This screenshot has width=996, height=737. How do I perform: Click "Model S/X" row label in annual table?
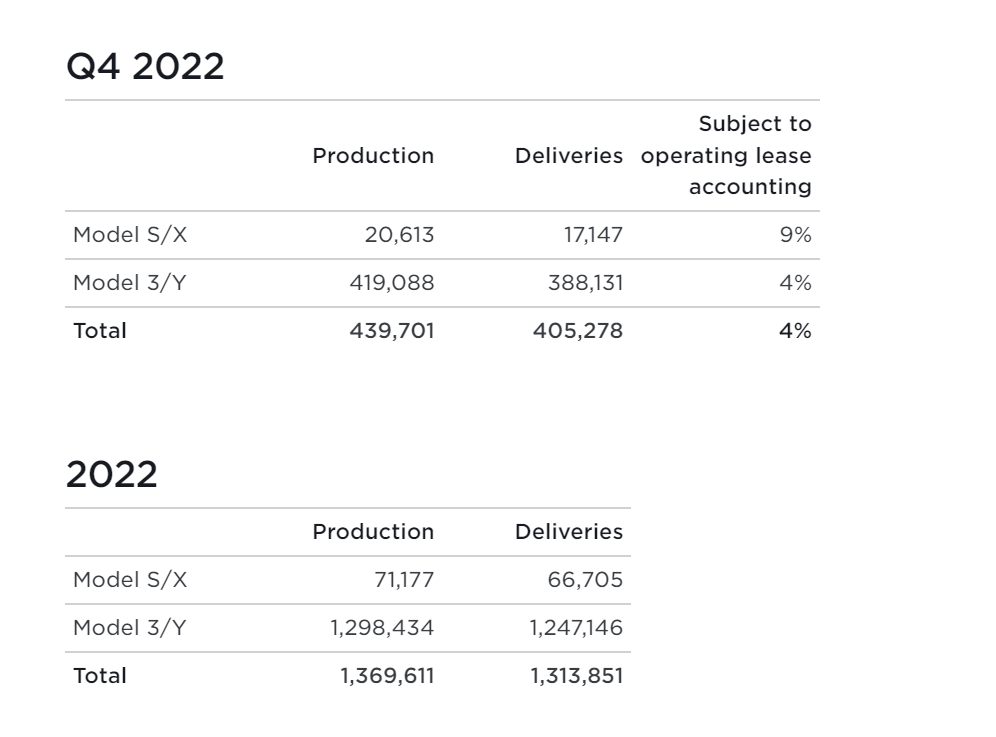[130, 580]
